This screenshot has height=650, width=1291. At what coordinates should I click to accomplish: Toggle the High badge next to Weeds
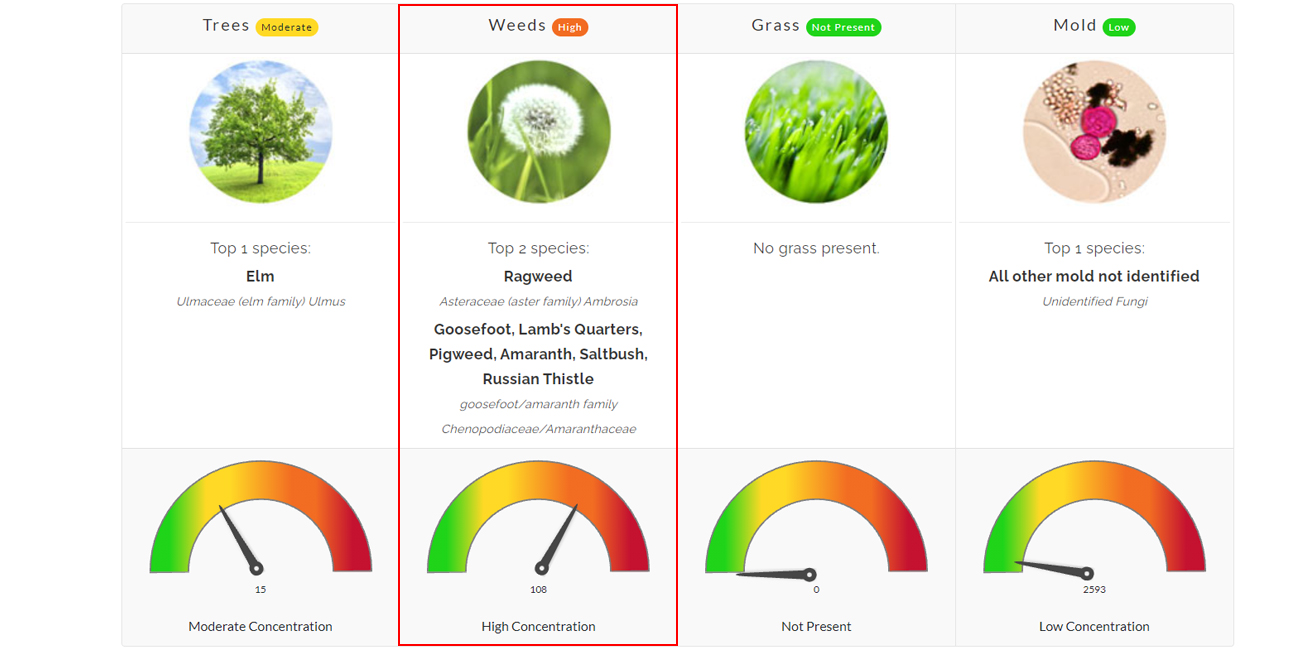(569, 27)
